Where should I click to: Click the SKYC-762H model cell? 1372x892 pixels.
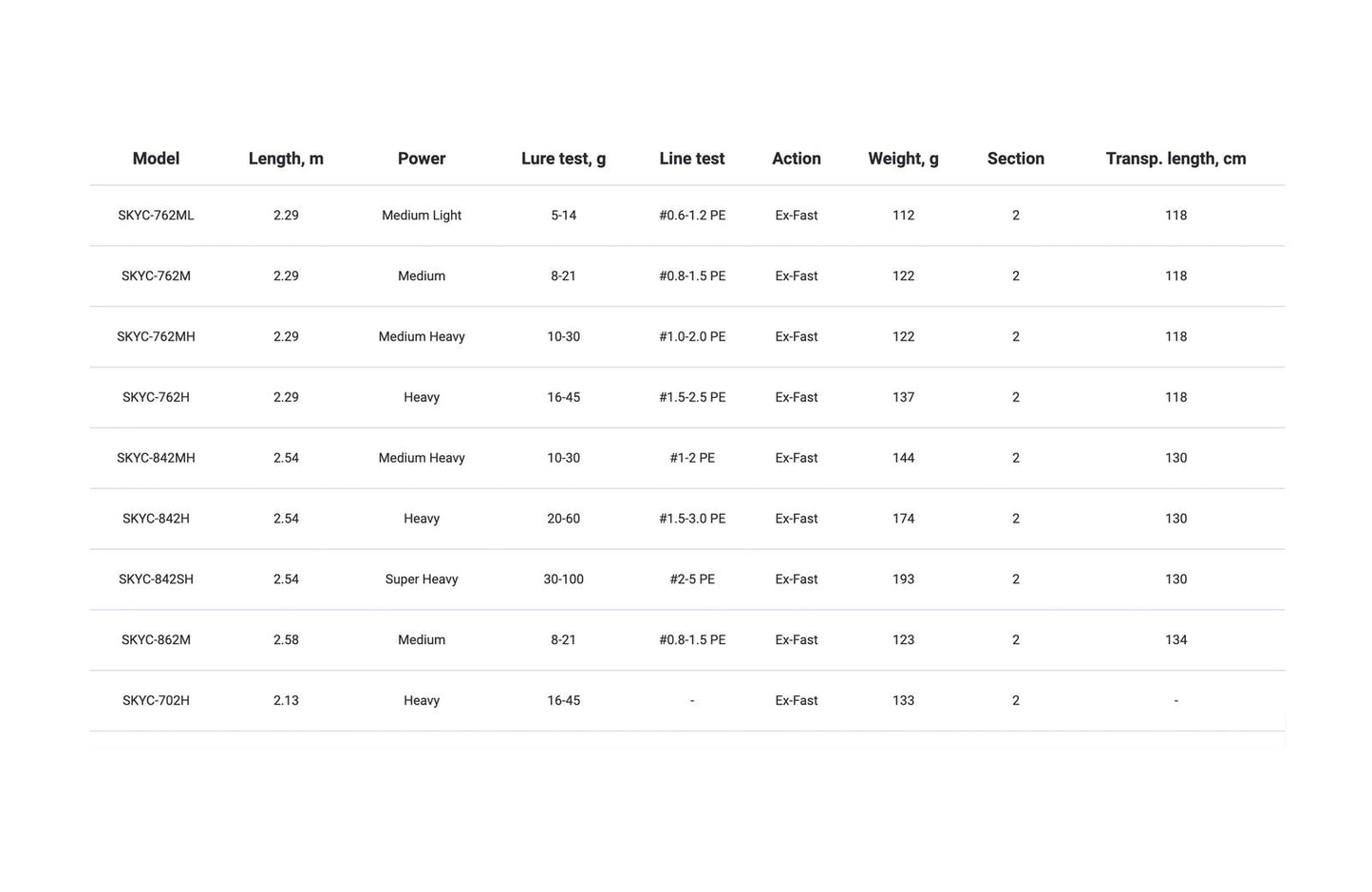tap(156, 398)
